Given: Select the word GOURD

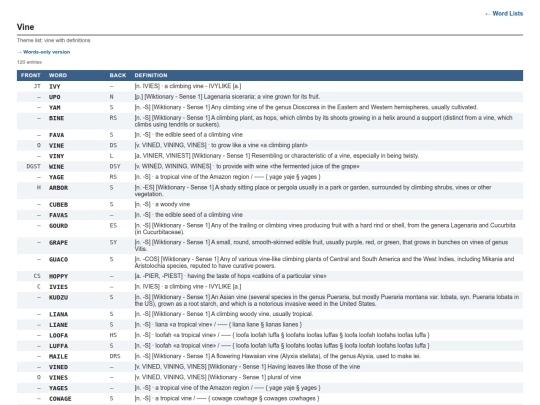Looking at the screenshot, I should tap(58, 226).
